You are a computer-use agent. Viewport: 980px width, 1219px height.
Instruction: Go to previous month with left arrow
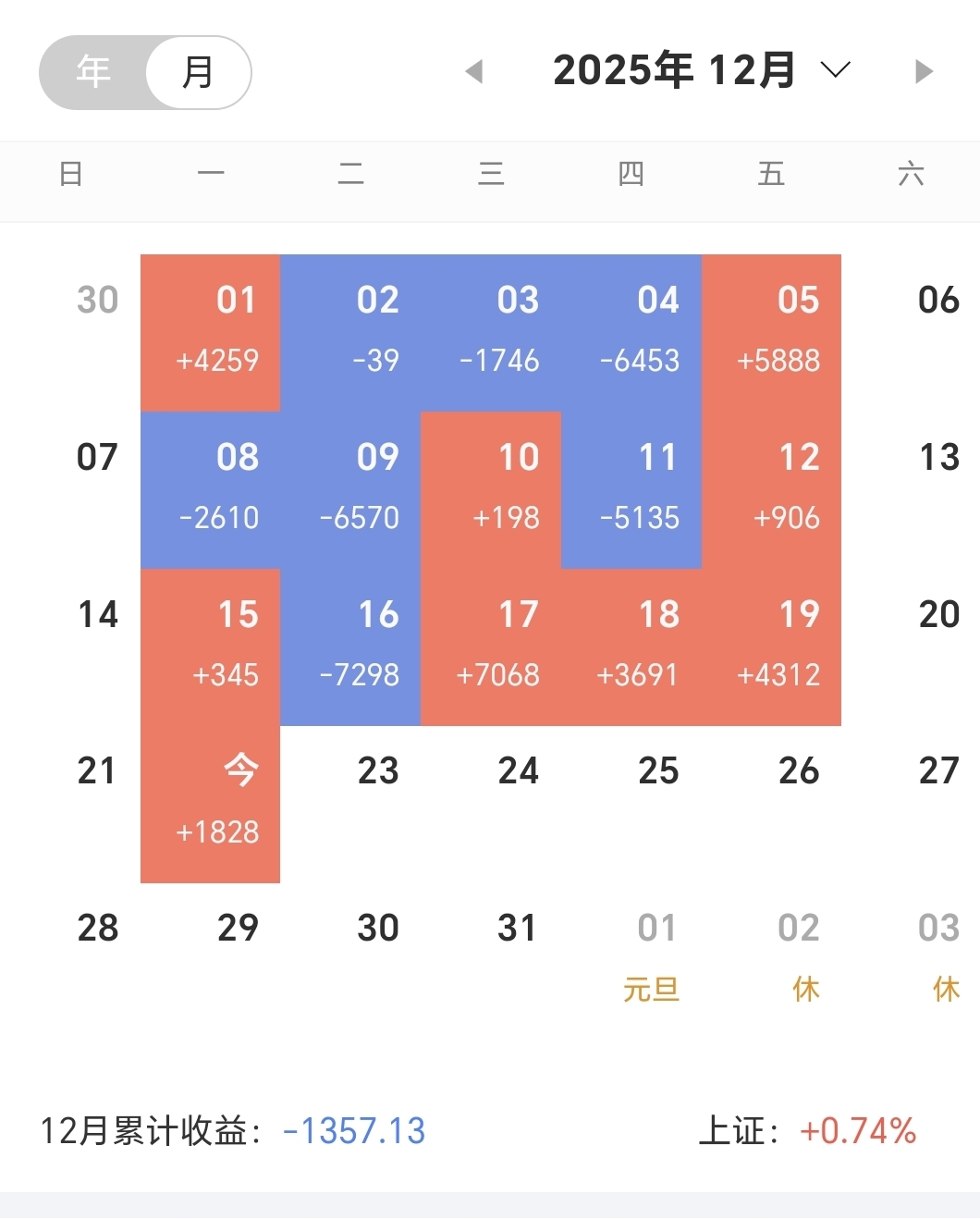[474, 71]
